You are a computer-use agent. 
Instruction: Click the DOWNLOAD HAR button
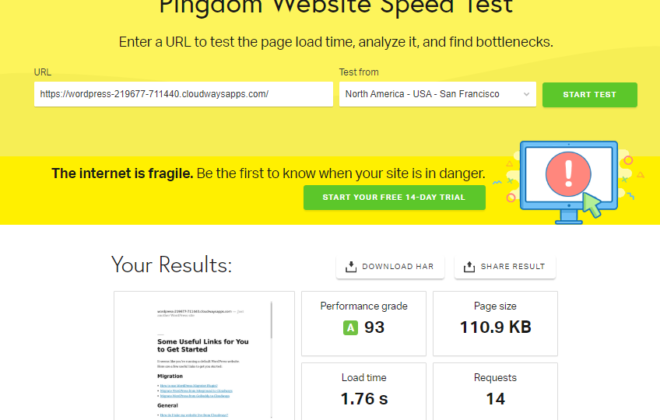pyautogui.click(x=390, y=266)
